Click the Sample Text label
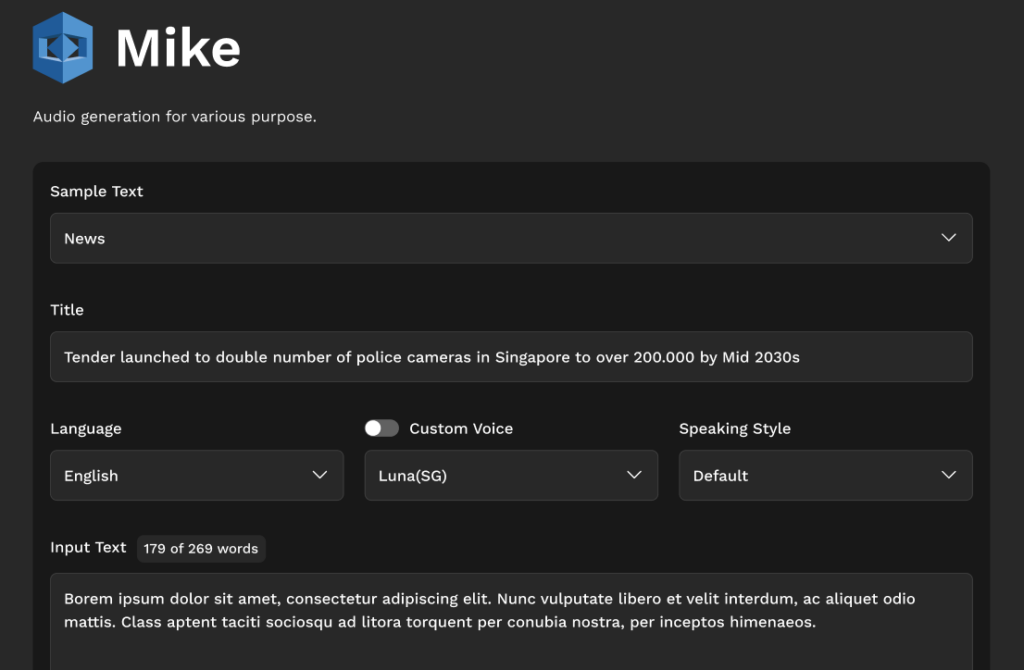 pyautogui.click(x=97, y=191)
